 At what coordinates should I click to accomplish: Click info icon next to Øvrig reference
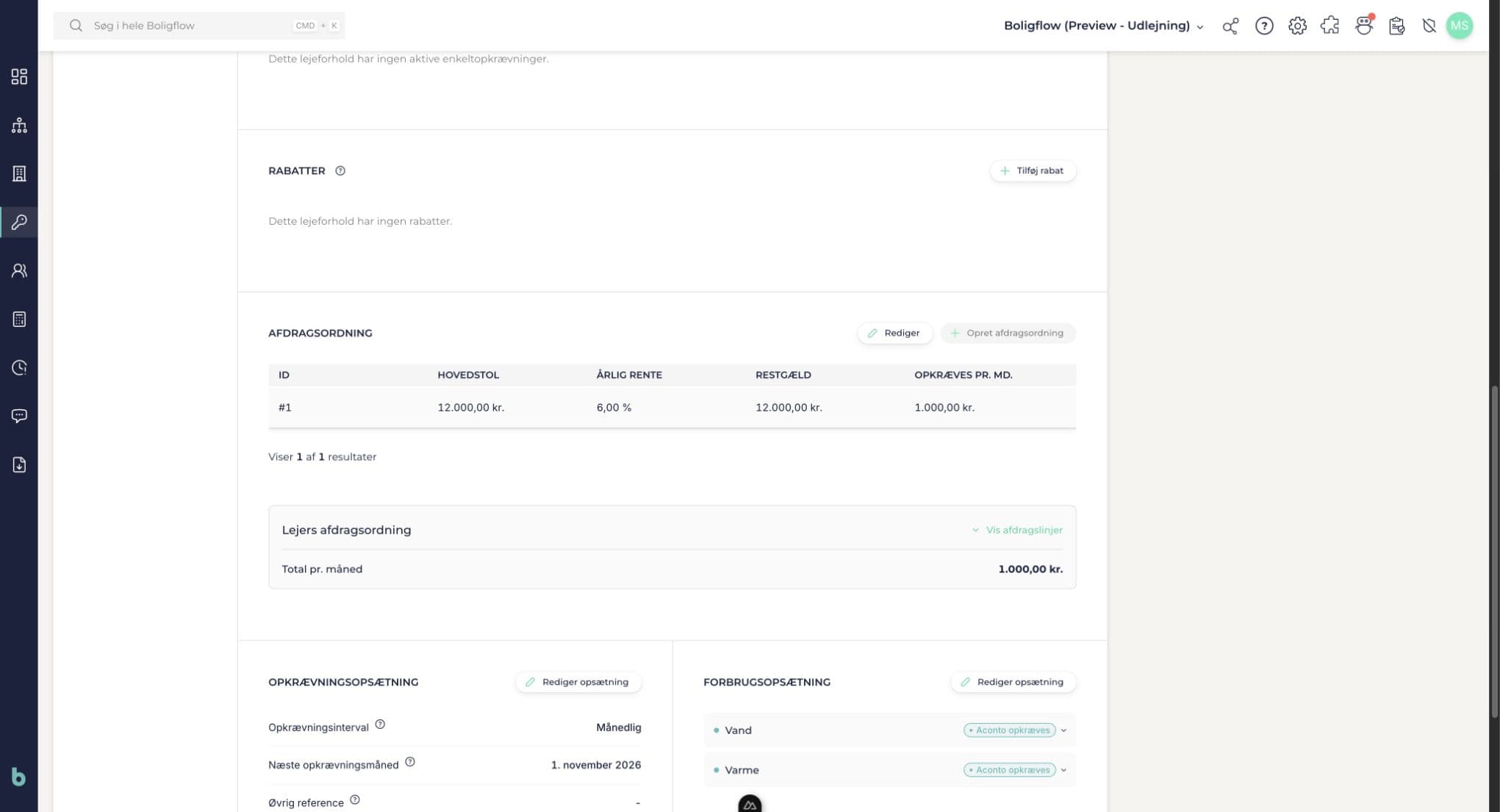point(355,800)
